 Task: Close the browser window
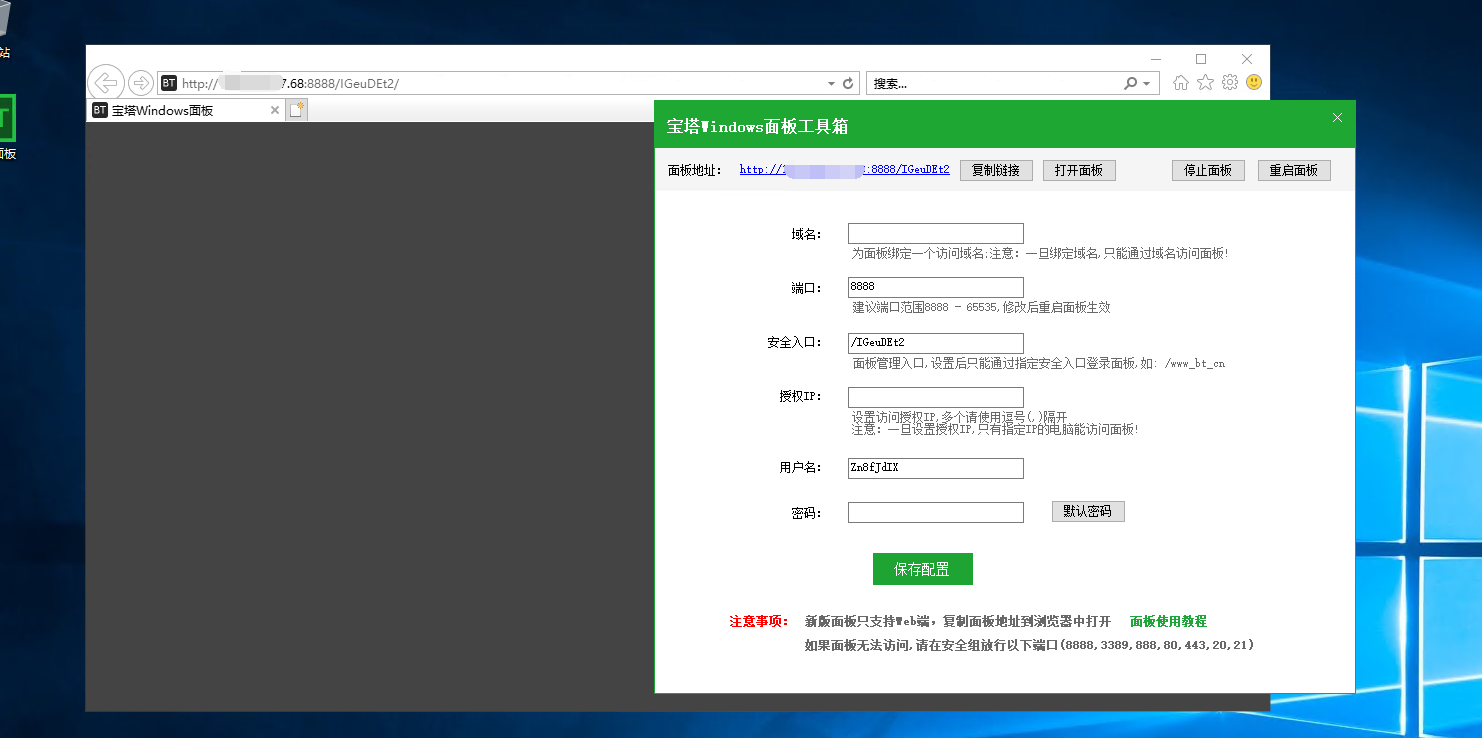1246,59
